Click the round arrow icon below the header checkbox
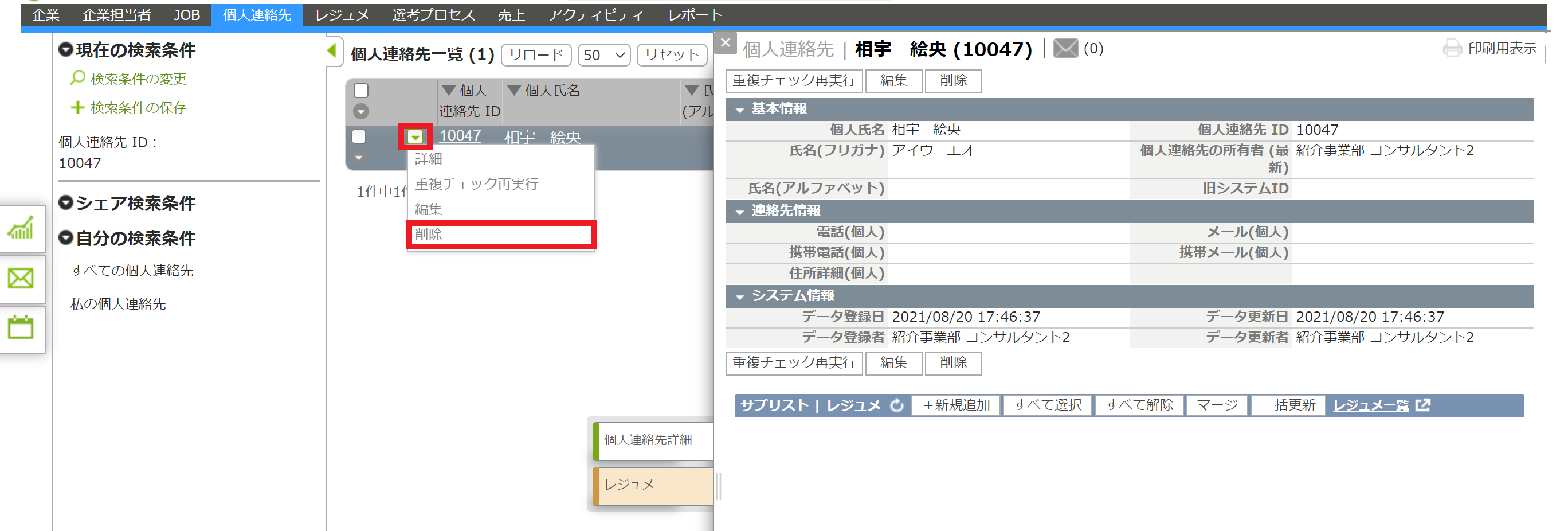 click(x=361, y=111)
